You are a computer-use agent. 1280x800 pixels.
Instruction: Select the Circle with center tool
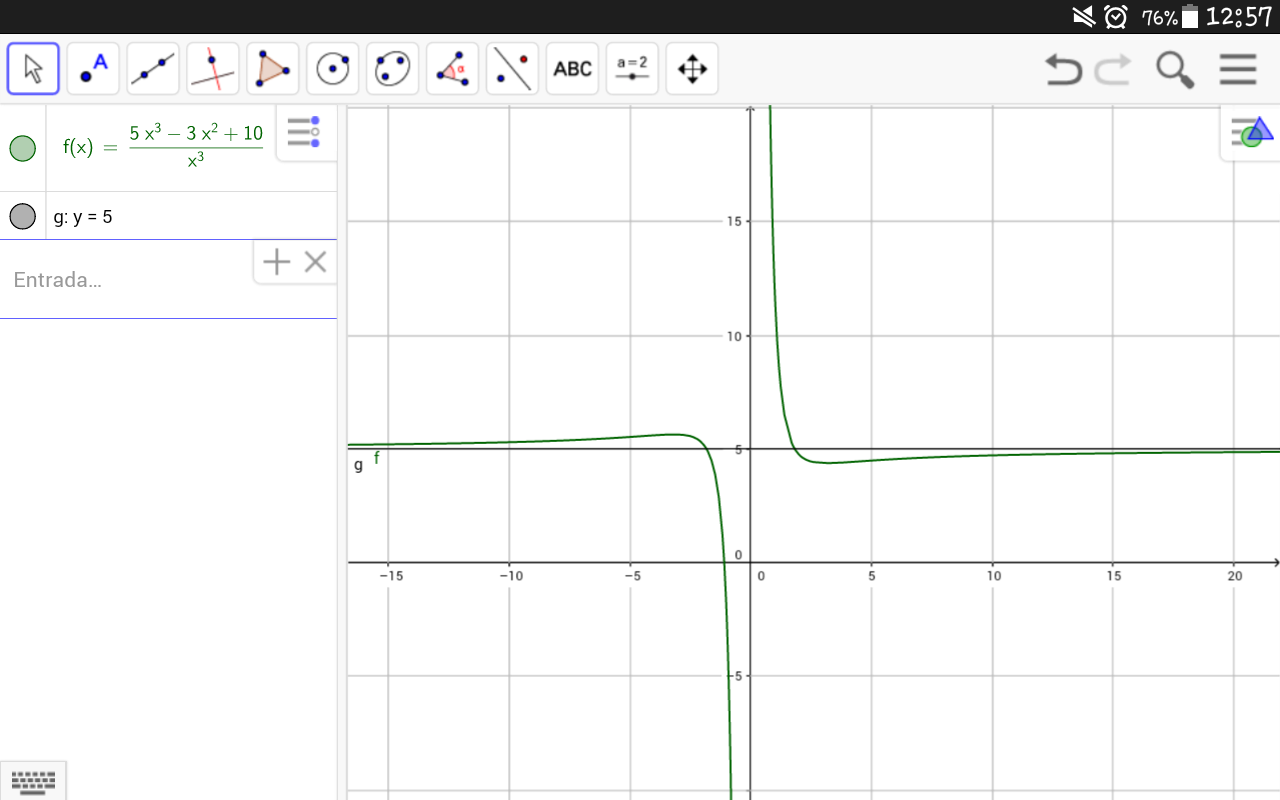click(x=332, y=69)
